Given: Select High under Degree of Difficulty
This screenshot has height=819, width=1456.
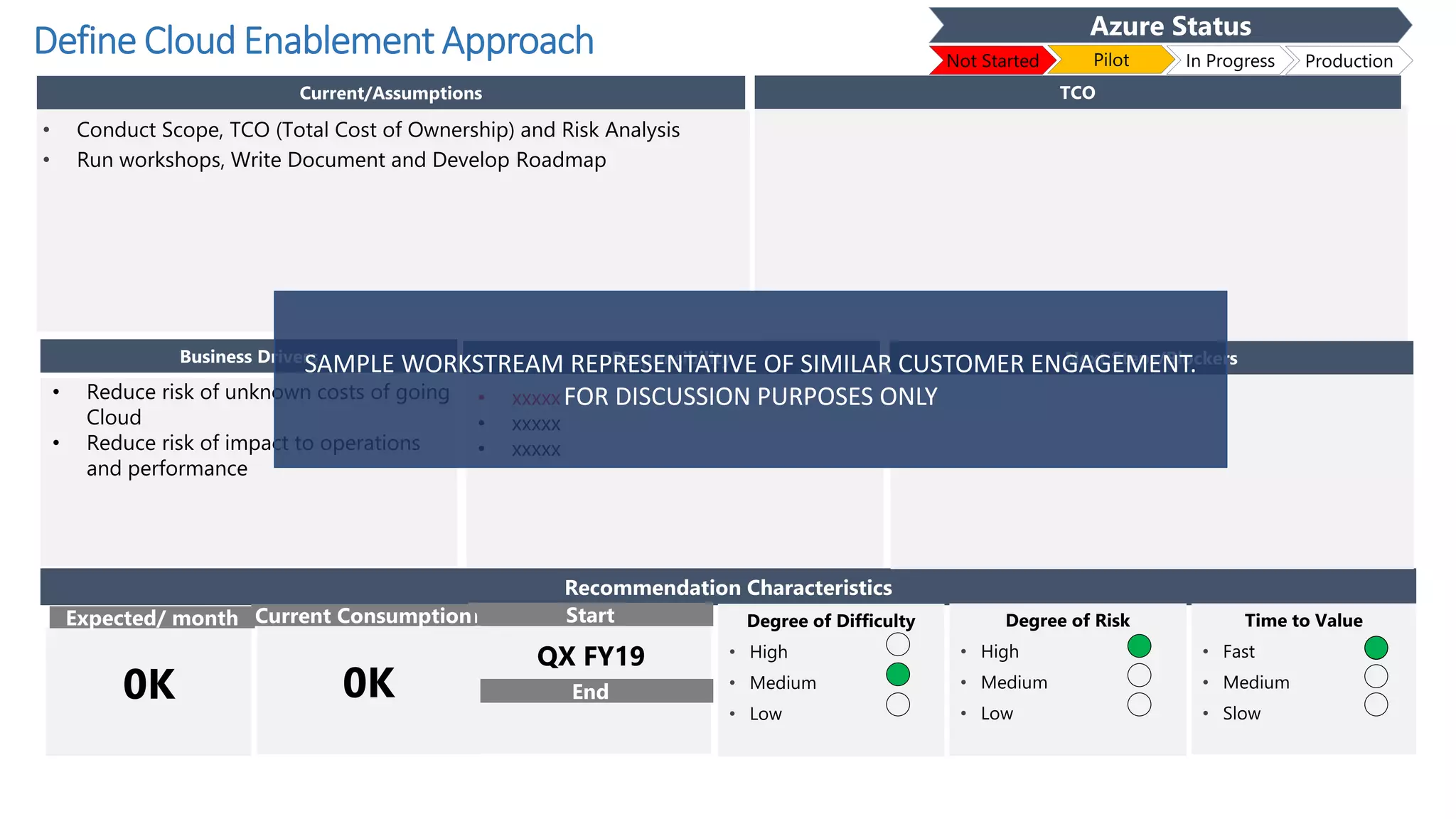Looking at the screenshot, I should pos(898,644).
